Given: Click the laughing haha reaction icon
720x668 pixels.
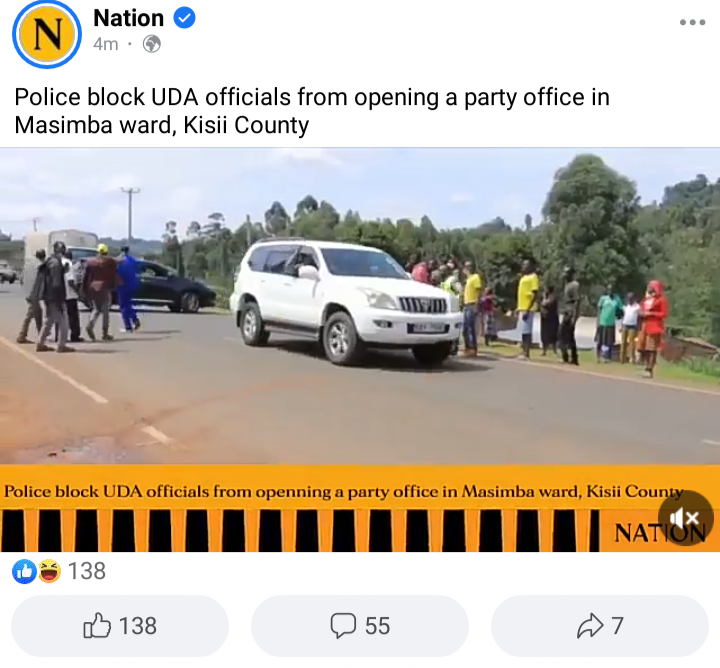Looking at the screenshot, I should pyautogui.click(x=49, y=572).
